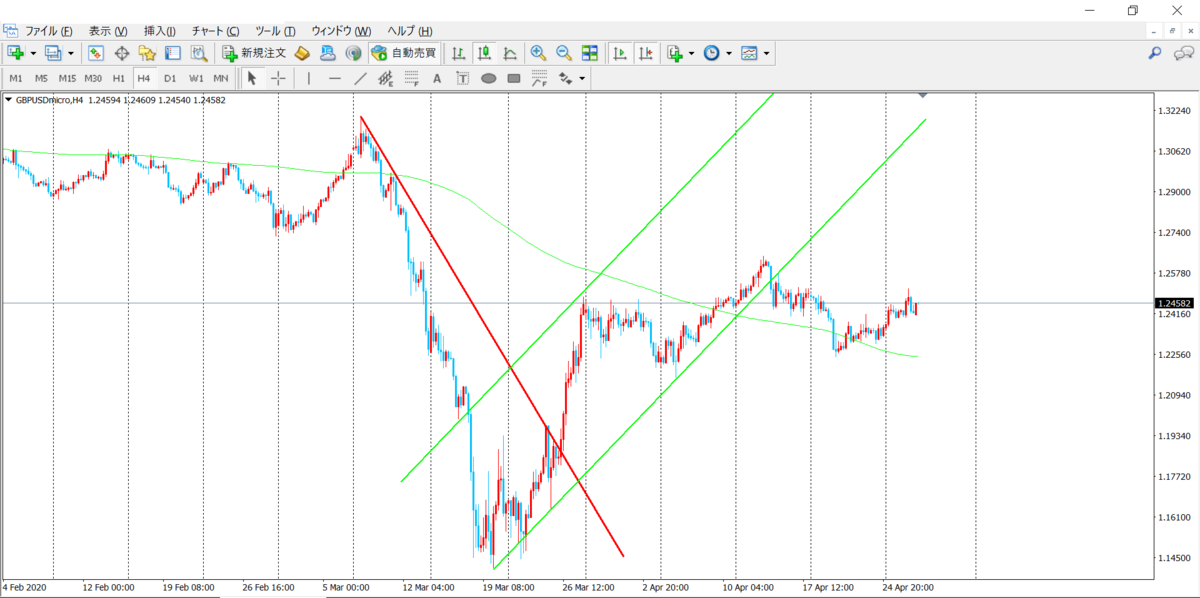Image resolution: width=1200 pixels, height=598 pixels.
Task: Toggle the Terminal panel icon
Action: (173, 53)
